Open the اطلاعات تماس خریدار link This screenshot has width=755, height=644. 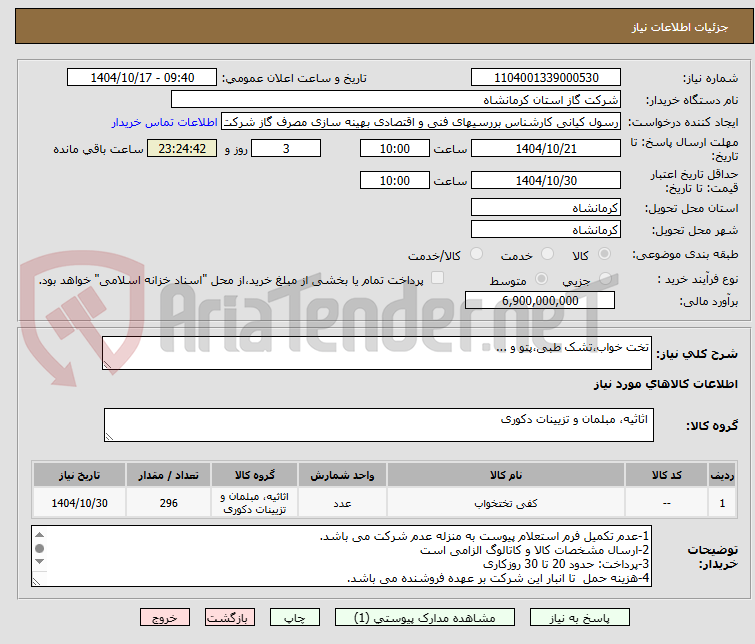point(165,122)
